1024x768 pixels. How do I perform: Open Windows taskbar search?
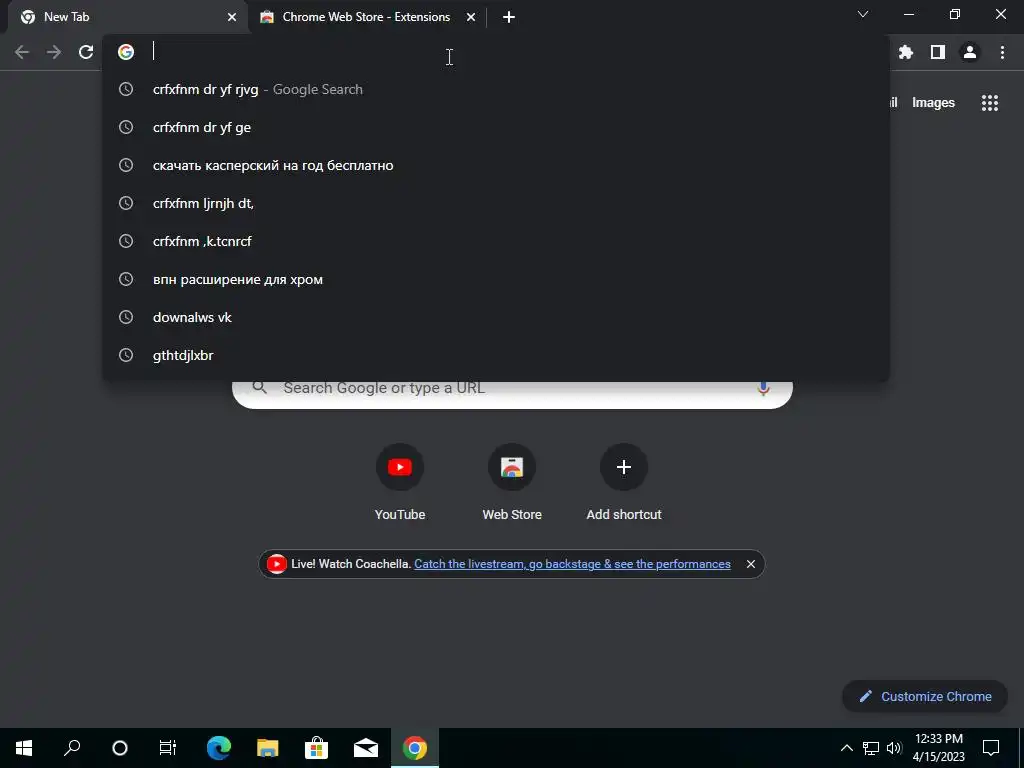72,748
